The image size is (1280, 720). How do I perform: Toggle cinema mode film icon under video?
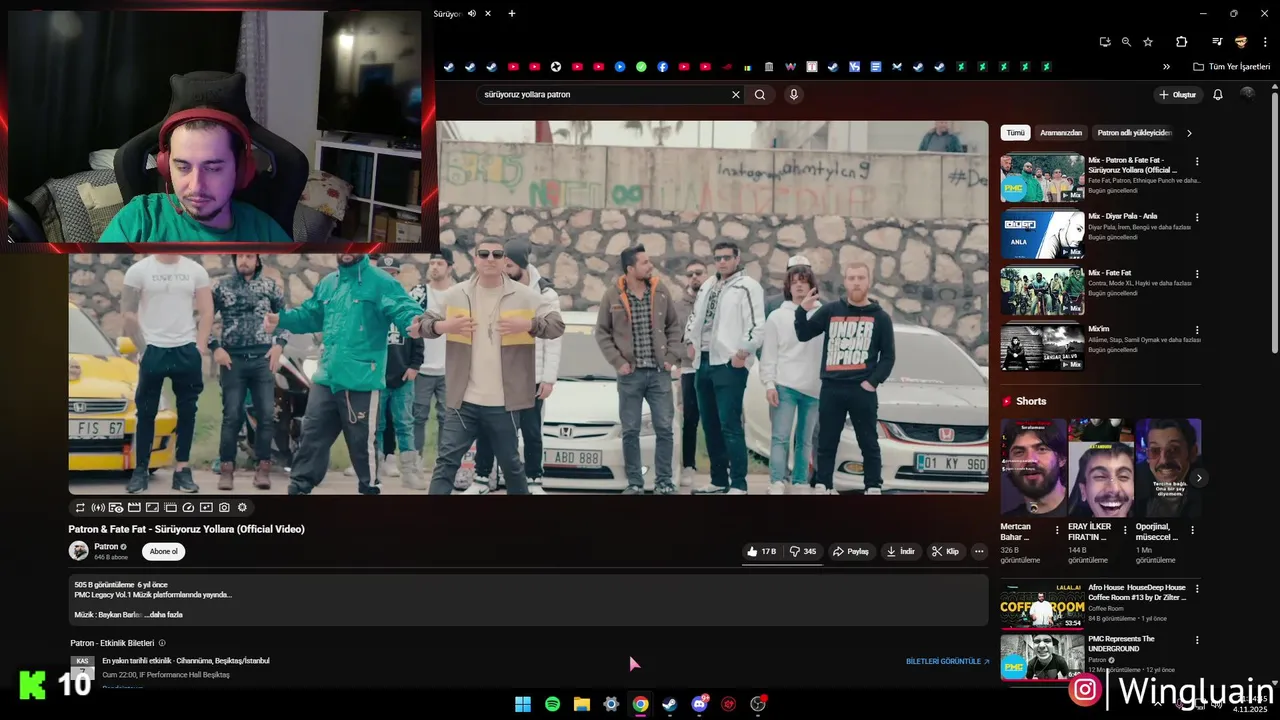pos(134,508)
